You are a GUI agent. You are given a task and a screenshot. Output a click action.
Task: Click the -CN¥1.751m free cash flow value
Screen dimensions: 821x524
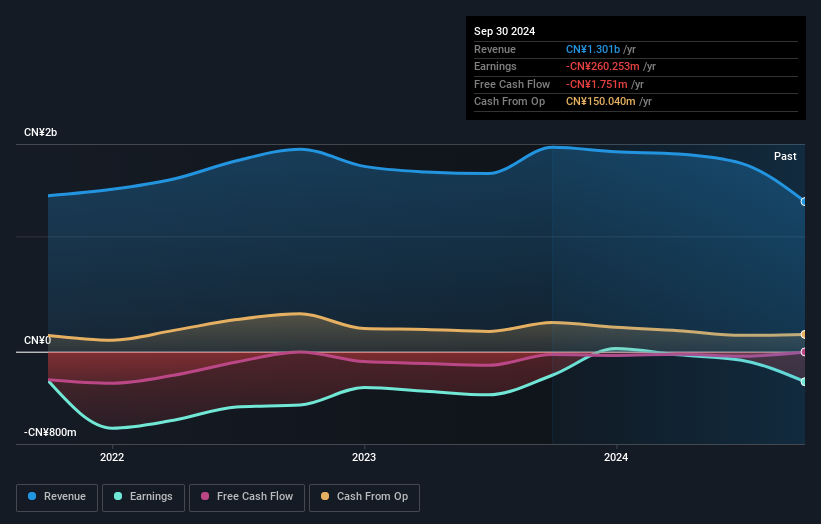(596, 84)
